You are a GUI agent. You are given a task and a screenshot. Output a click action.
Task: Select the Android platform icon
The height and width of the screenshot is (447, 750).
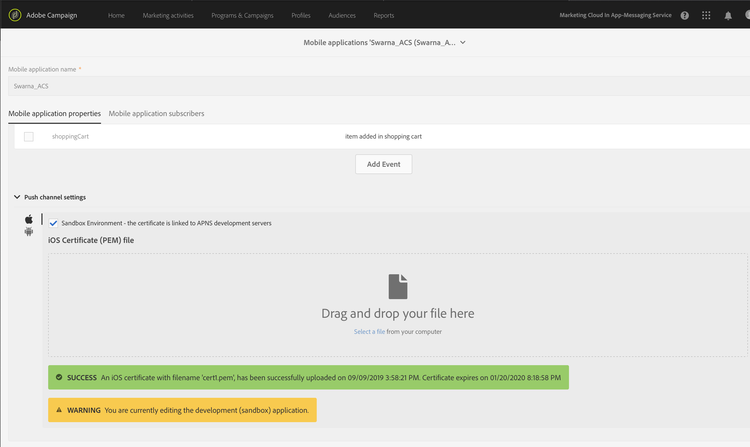tap(29, 232)
